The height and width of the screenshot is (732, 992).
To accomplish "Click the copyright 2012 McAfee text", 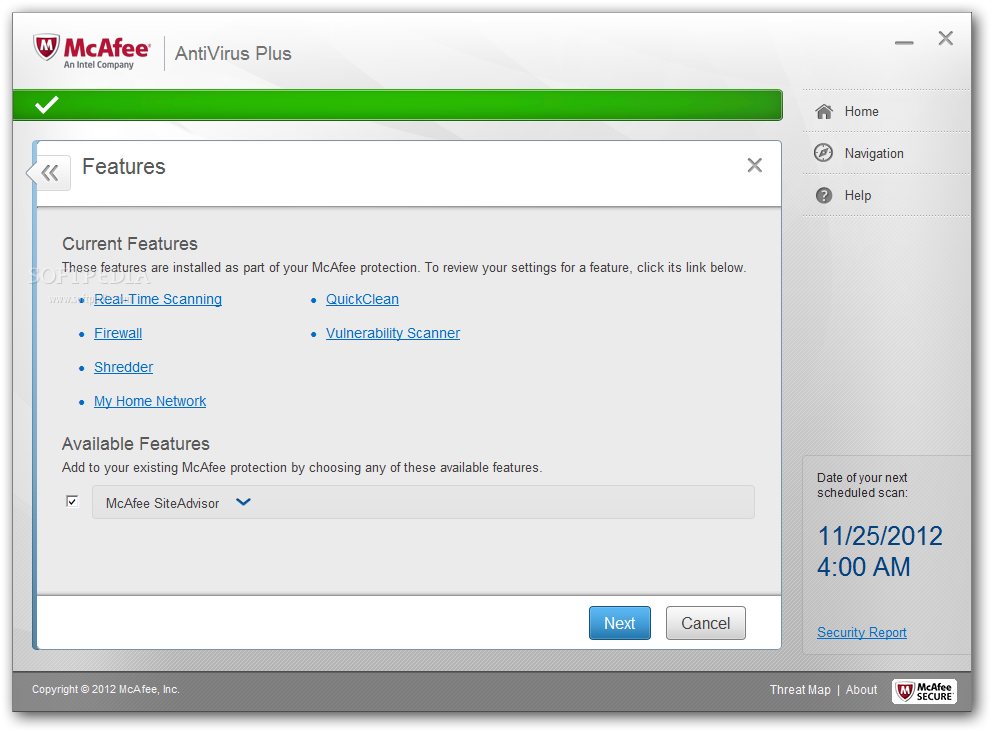I will pyautogui.click(x=106, y=690).
